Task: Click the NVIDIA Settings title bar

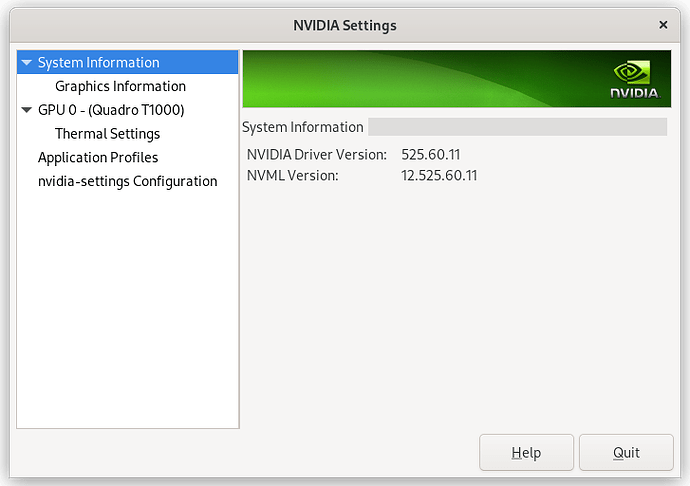Action: [344, 24]
